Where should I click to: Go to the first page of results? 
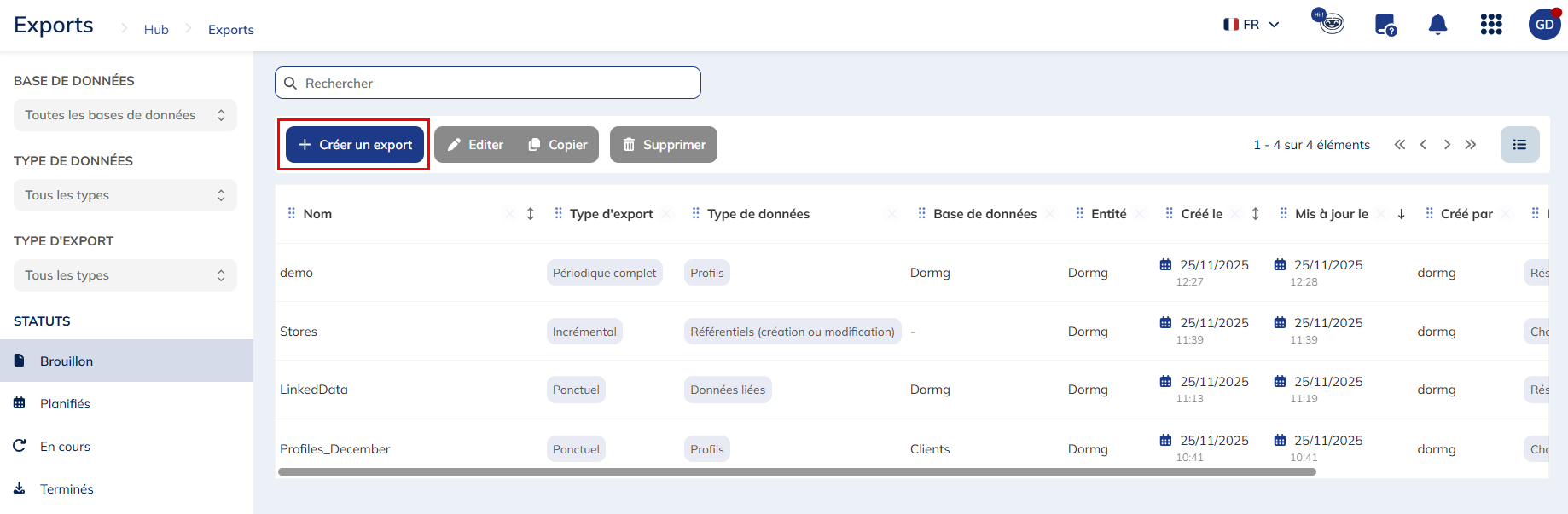[x=1400, y=145]
